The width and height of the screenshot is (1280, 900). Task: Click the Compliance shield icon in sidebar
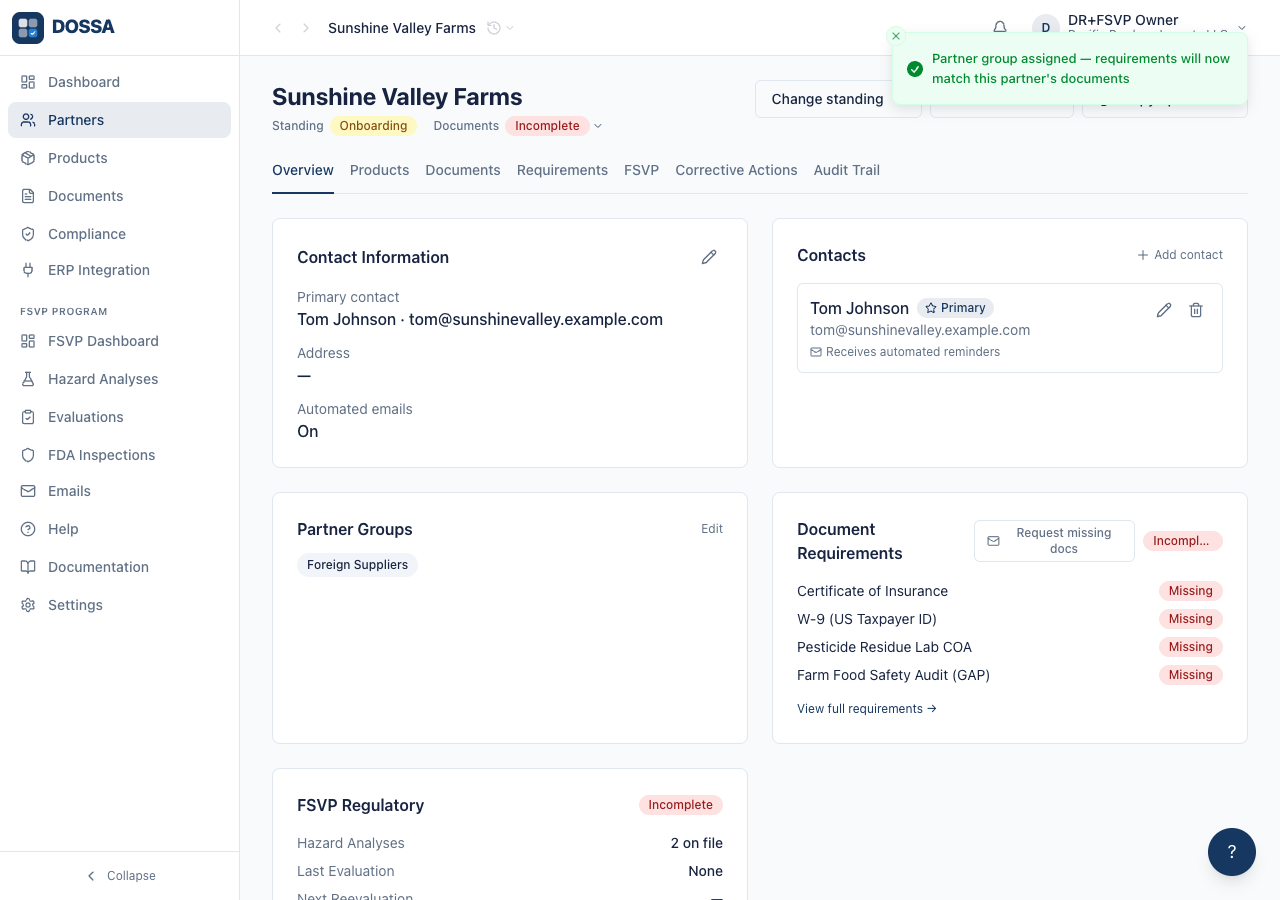coord(28,234)
